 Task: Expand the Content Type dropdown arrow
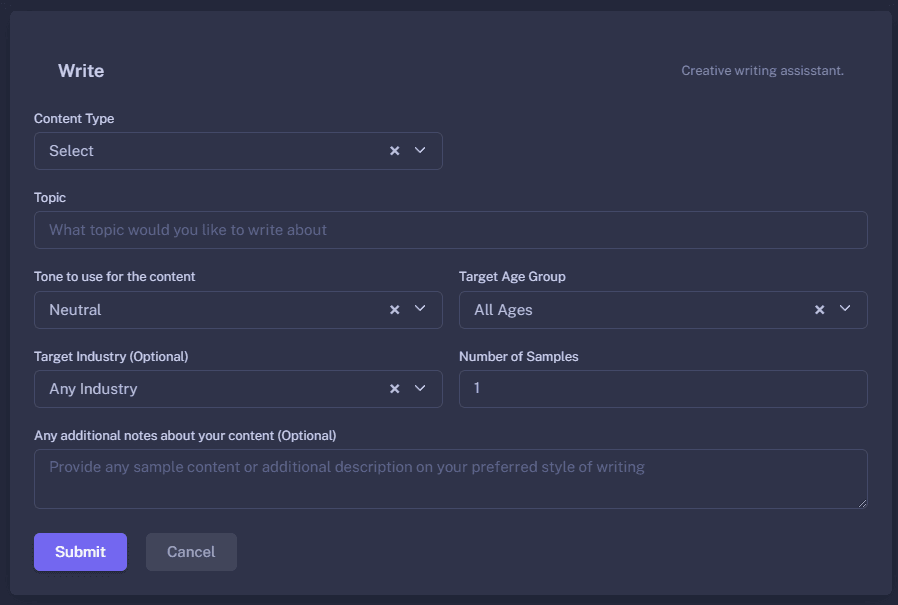point(421,151)
